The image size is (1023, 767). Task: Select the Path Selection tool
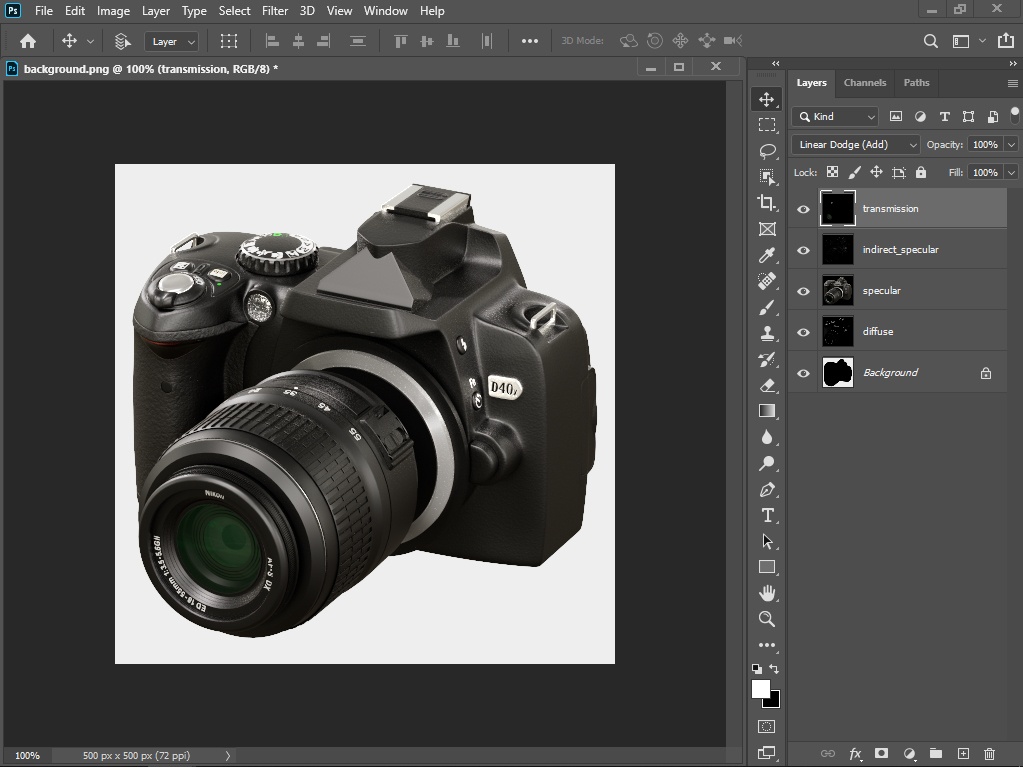[767, 541]
